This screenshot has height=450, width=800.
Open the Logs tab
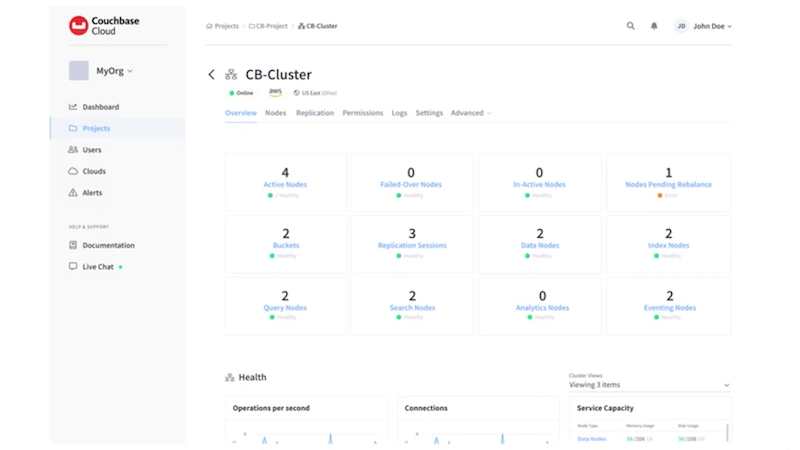pyautogui.click(x=399, y=113)
